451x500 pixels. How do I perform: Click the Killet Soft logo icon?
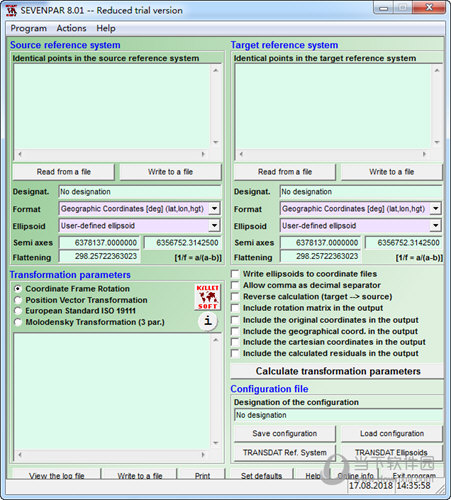click(x=207, y=297)
